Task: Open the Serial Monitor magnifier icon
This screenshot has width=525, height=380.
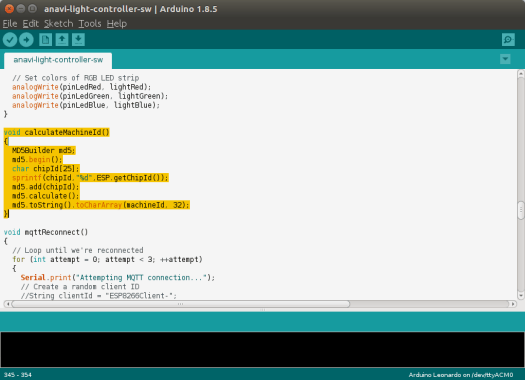Action: pyautogui.click(x=508, y=40)
